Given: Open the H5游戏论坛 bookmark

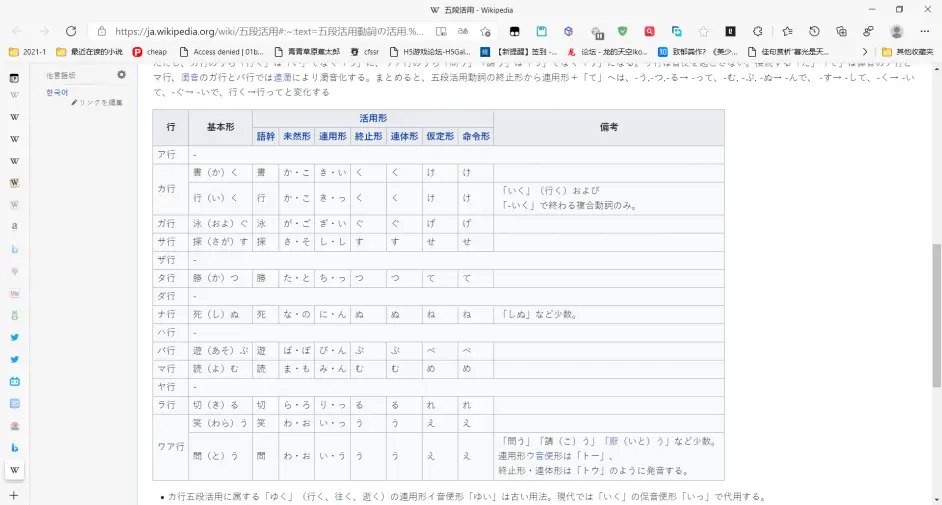Looking at the screenshot, I should [x=430, y=52].
